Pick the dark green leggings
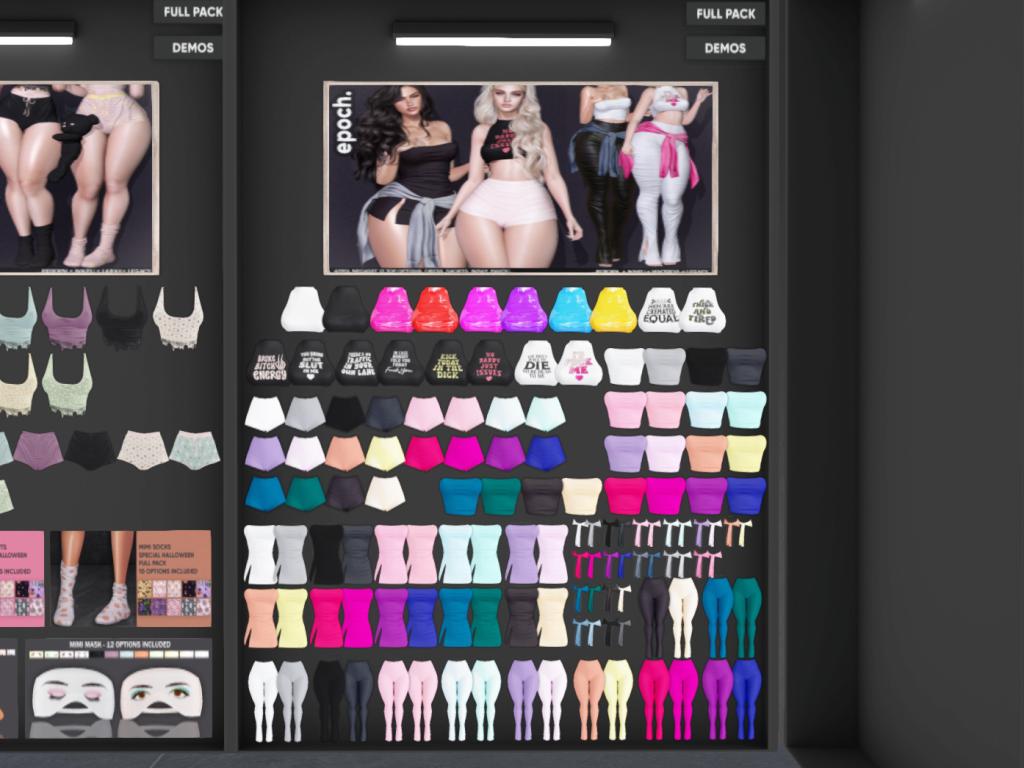 [x=746, y=617]
